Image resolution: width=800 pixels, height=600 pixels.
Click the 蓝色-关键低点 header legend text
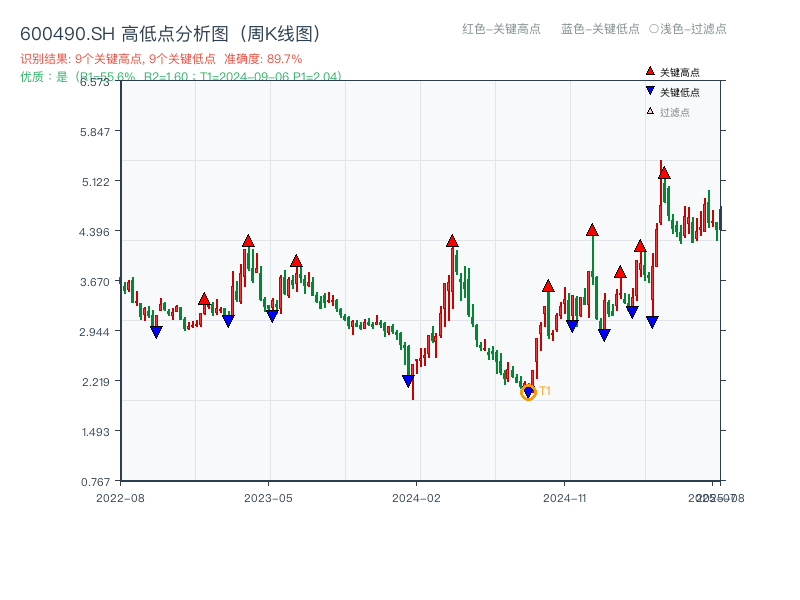(600, 29)
